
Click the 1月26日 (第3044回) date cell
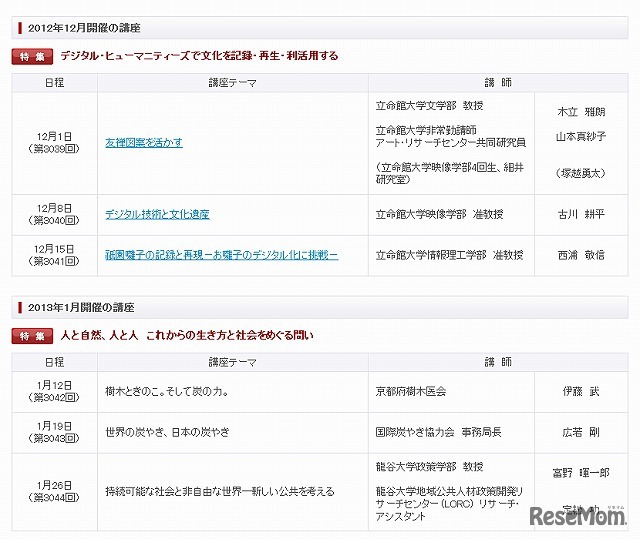click(54, 492)
